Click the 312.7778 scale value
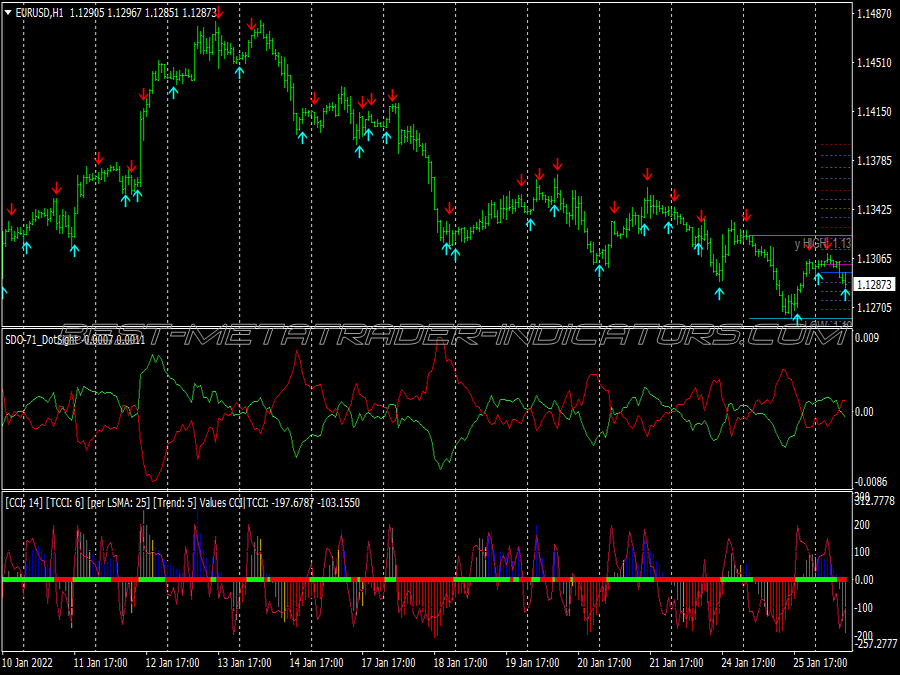Viewport: 900px width, 675px height. click(875, 501)
